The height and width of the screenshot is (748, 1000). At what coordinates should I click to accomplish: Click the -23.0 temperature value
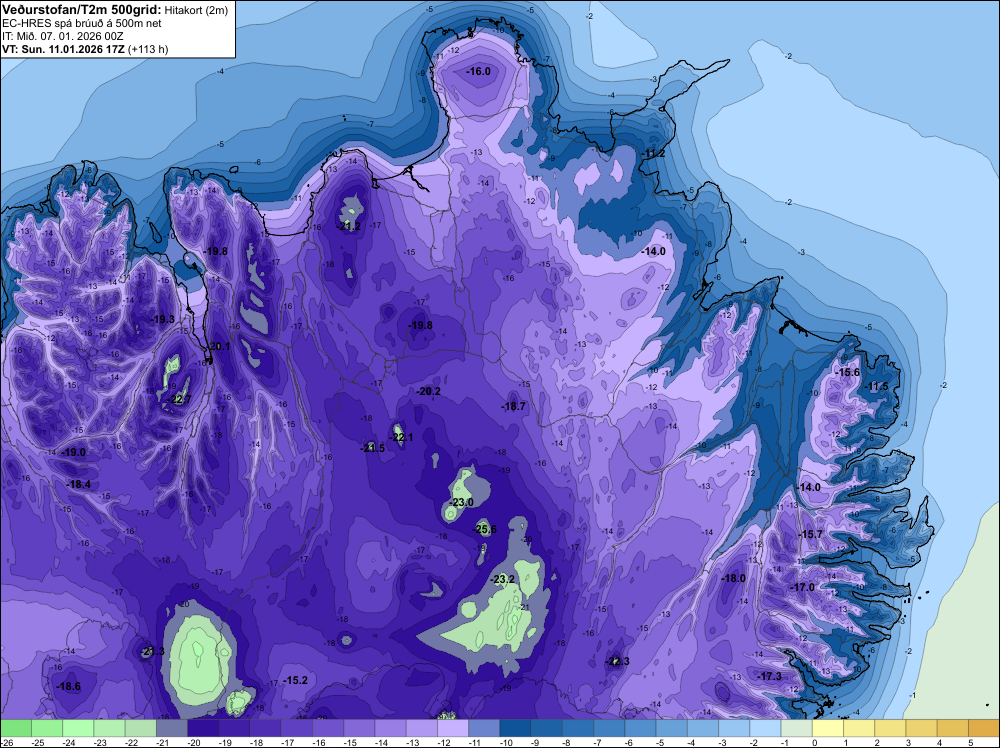point(461,502)
